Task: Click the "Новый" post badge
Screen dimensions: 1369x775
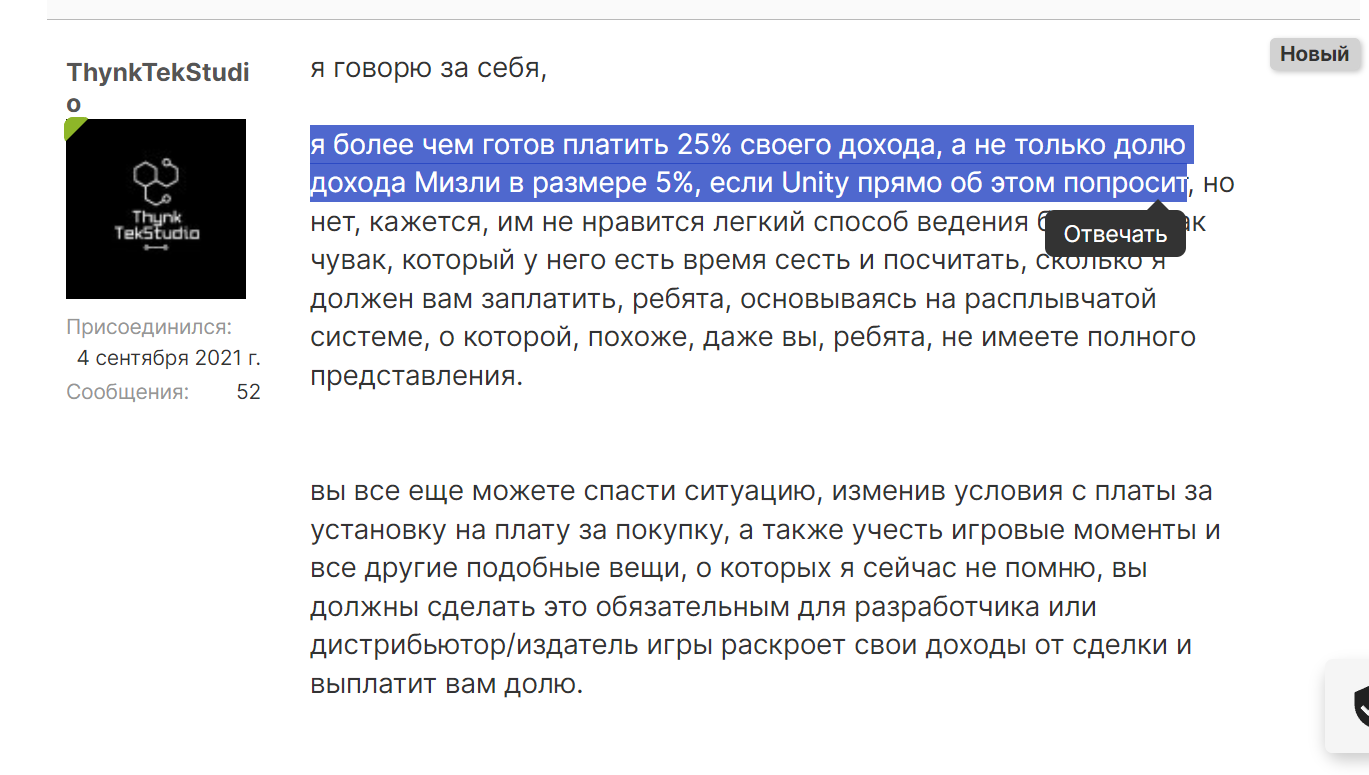Action: tap(1315, 54)
